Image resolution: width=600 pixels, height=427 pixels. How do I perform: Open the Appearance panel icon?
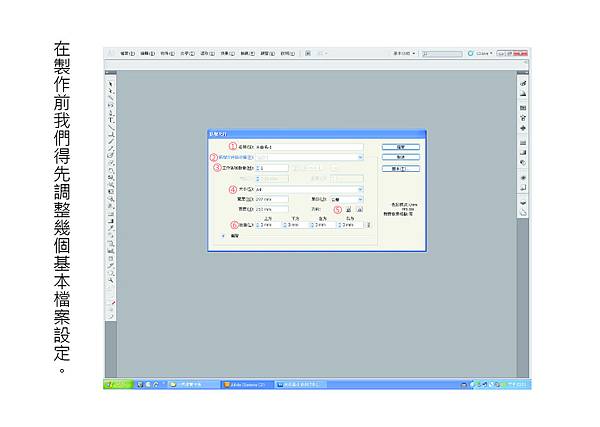pos(523,178)
